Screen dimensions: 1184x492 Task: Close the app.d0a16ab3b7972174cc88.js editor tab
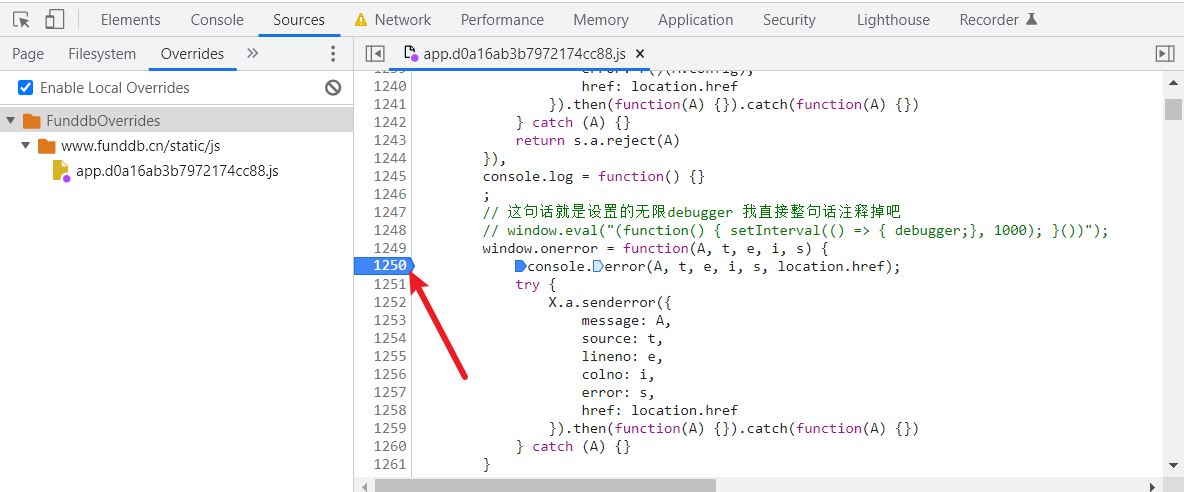click(640, 54)
